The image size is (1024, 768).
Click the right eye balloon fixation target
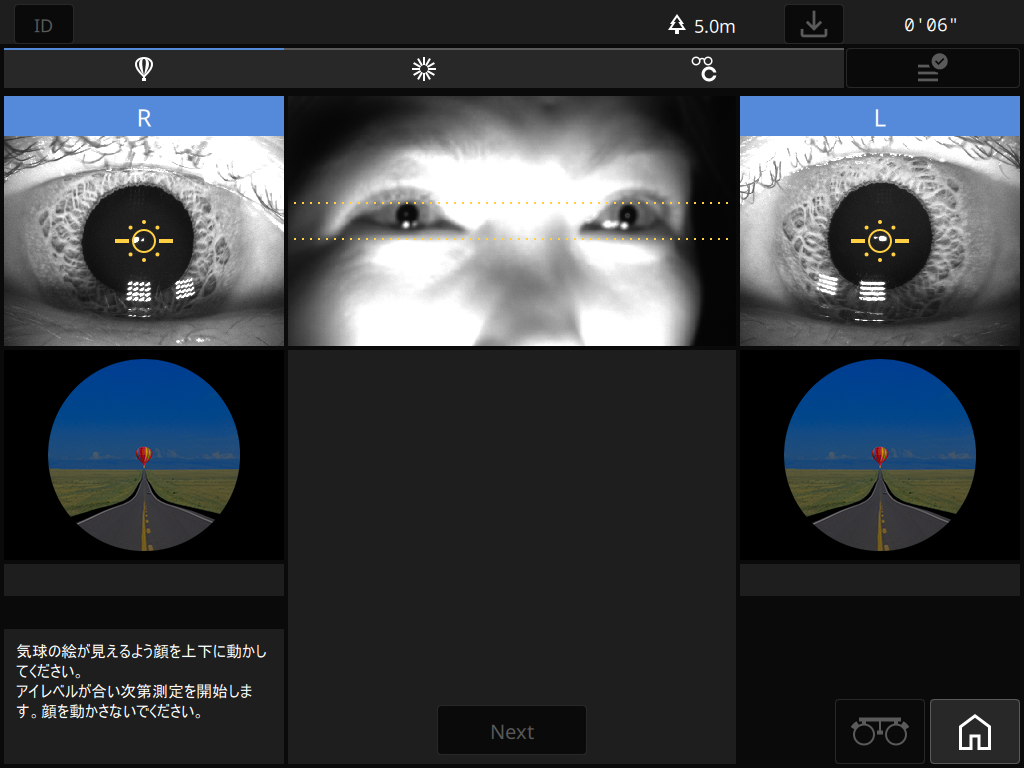coord(144,455)
